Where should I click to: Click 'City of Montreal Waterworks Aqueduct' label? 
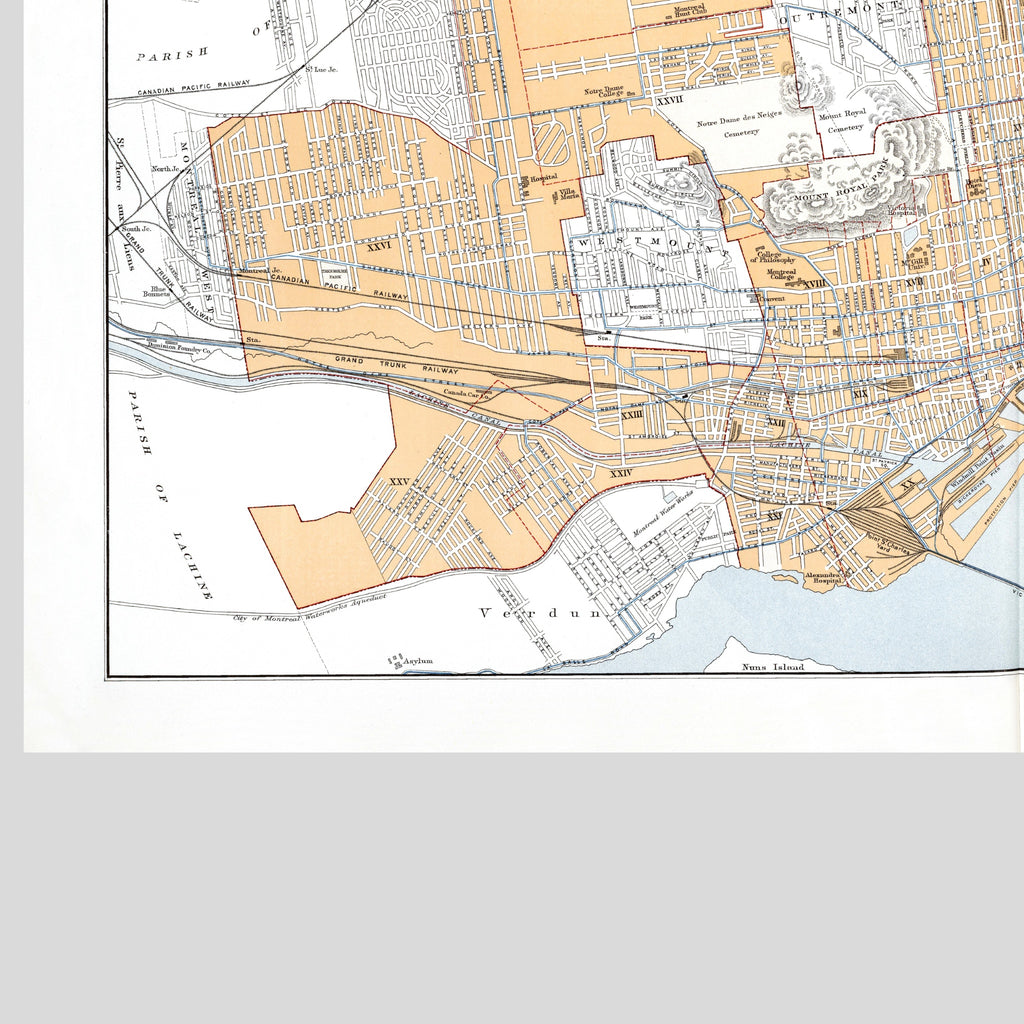[x=310, y=607]
